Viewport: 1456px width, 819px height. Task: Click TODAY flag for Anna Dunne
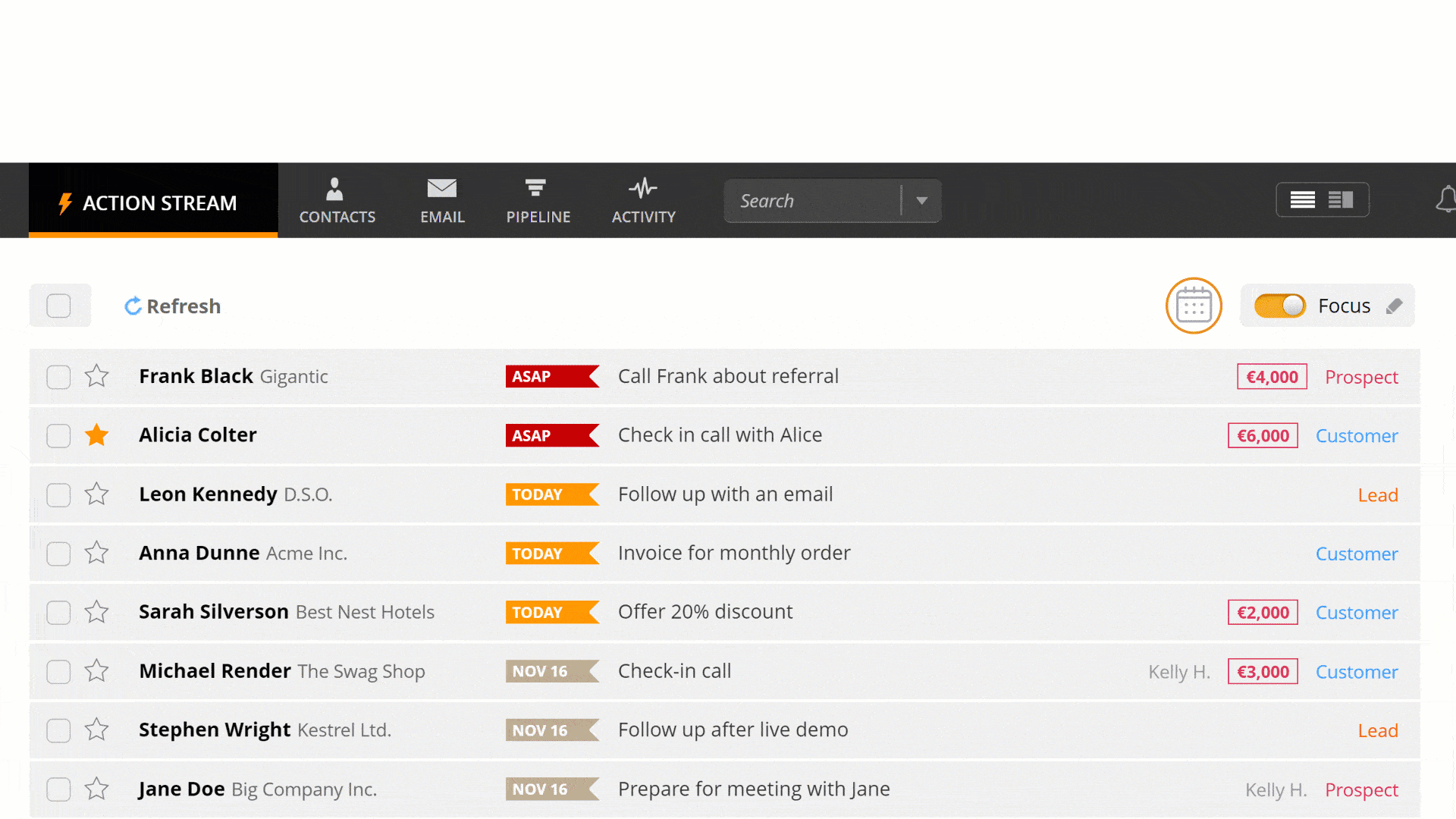coord(552,554)
